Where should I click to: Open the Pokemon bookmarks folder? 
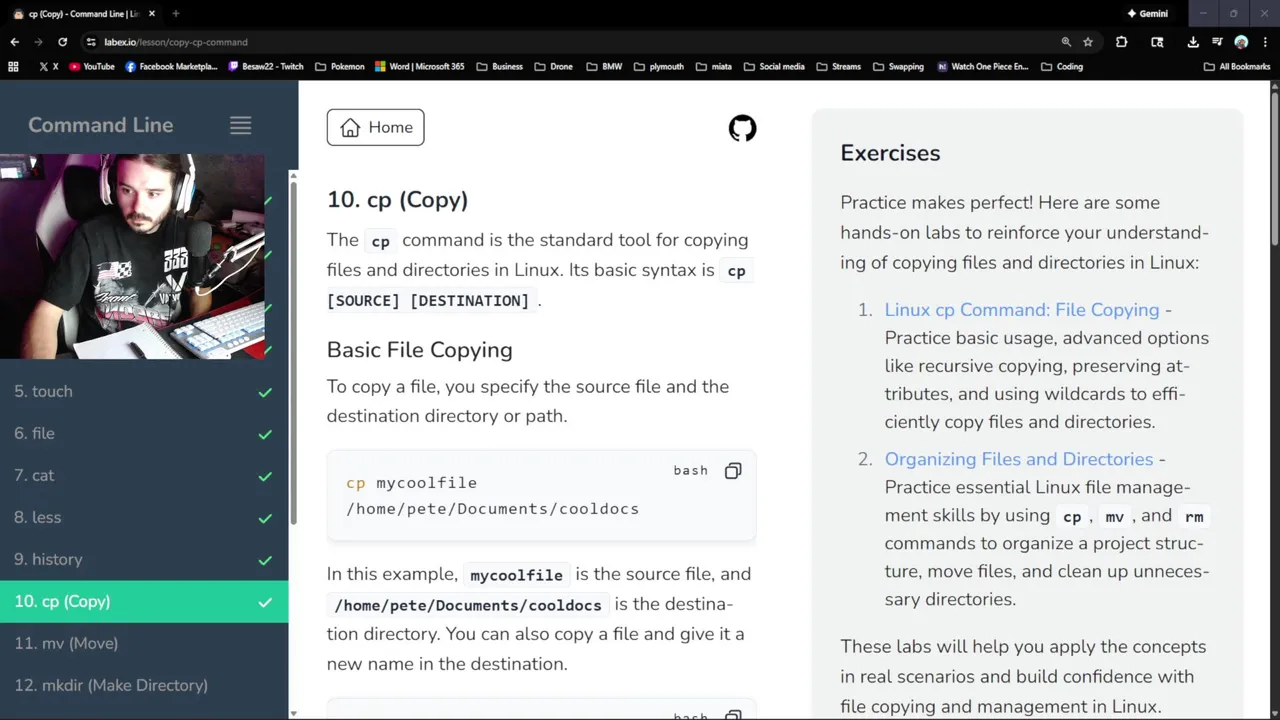pyautogui.click(x=340, y=67)
